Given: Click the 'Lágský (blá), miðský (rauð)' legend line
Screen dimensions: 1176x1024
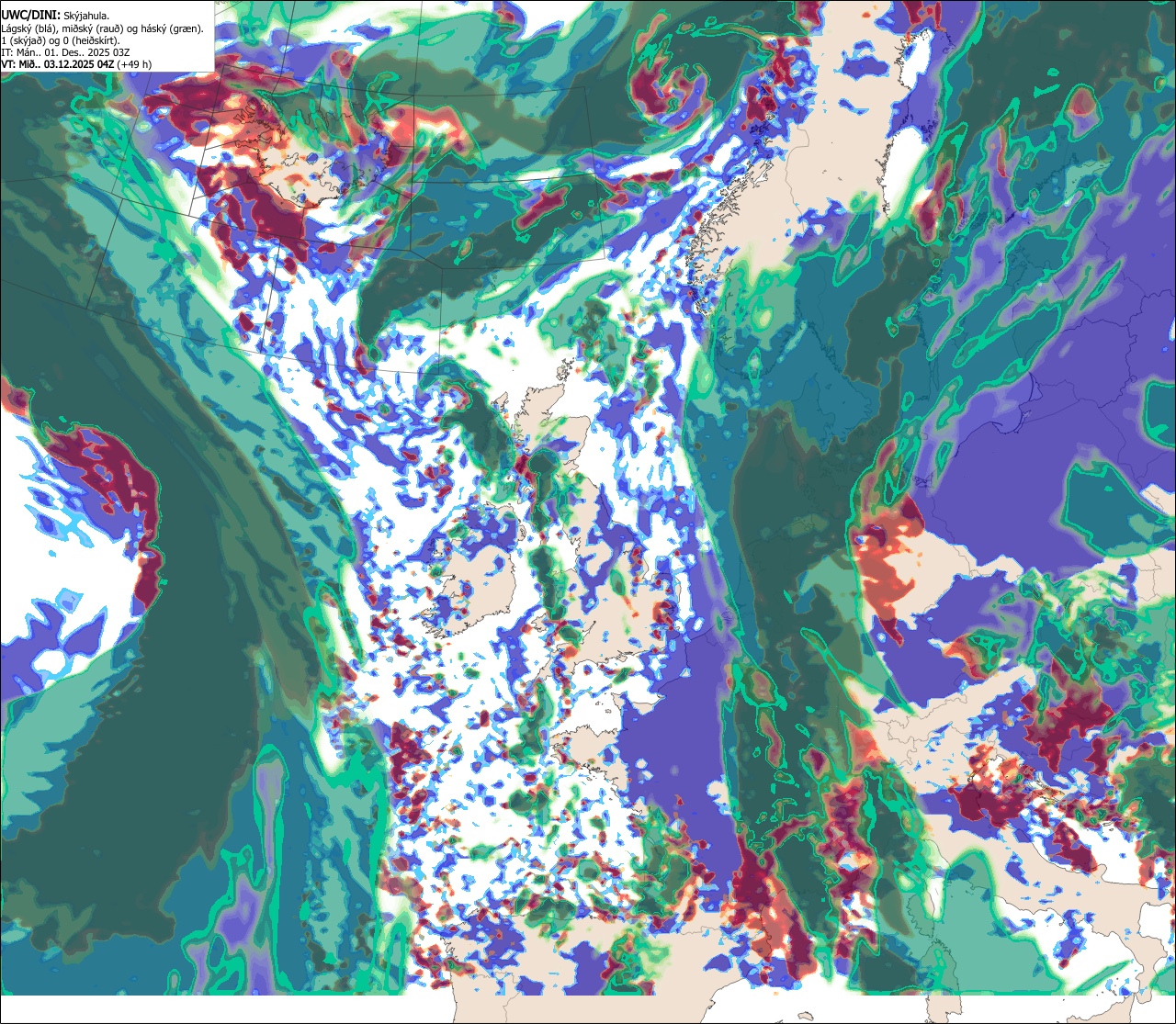Looking at the screenshot, I should [103, 28].
